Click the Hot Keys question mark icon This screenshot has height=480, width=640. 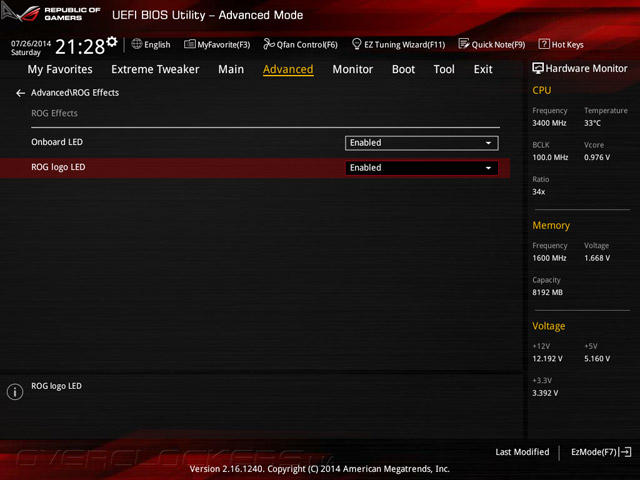[544, 44]
